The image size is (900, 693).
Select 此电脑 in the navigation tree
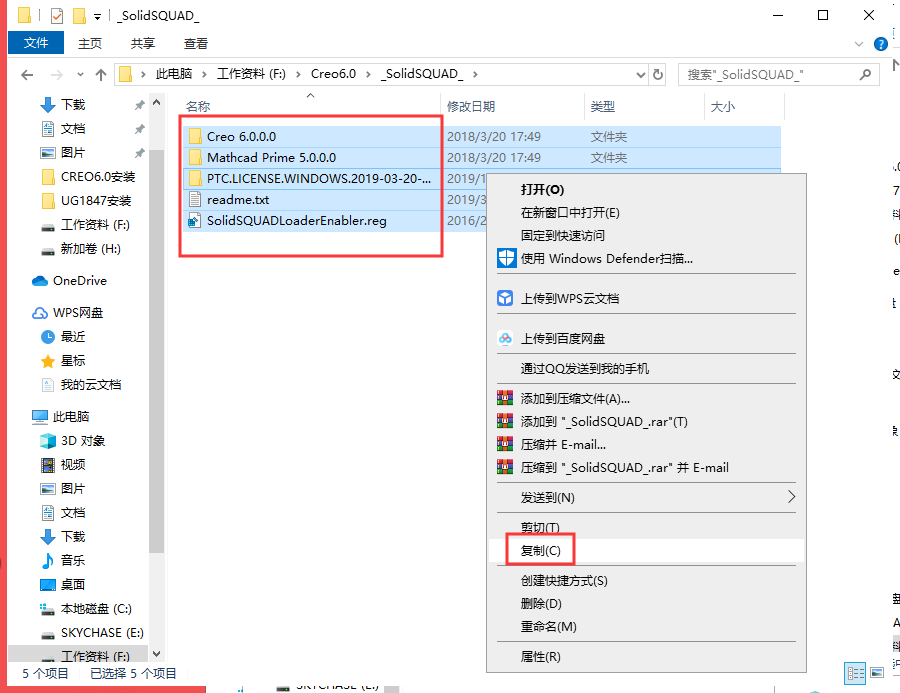pos(71,417)
